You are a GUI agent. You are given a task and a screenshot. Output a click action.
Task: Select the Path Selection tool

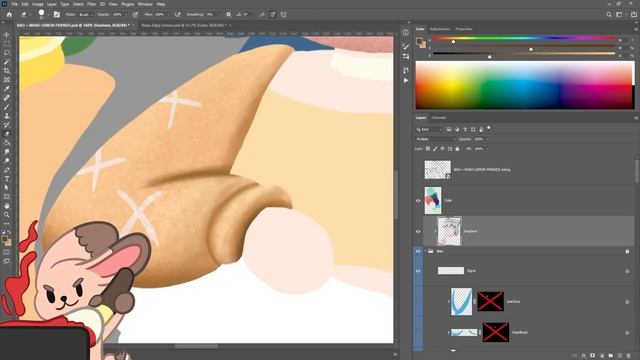pos(7,188)
